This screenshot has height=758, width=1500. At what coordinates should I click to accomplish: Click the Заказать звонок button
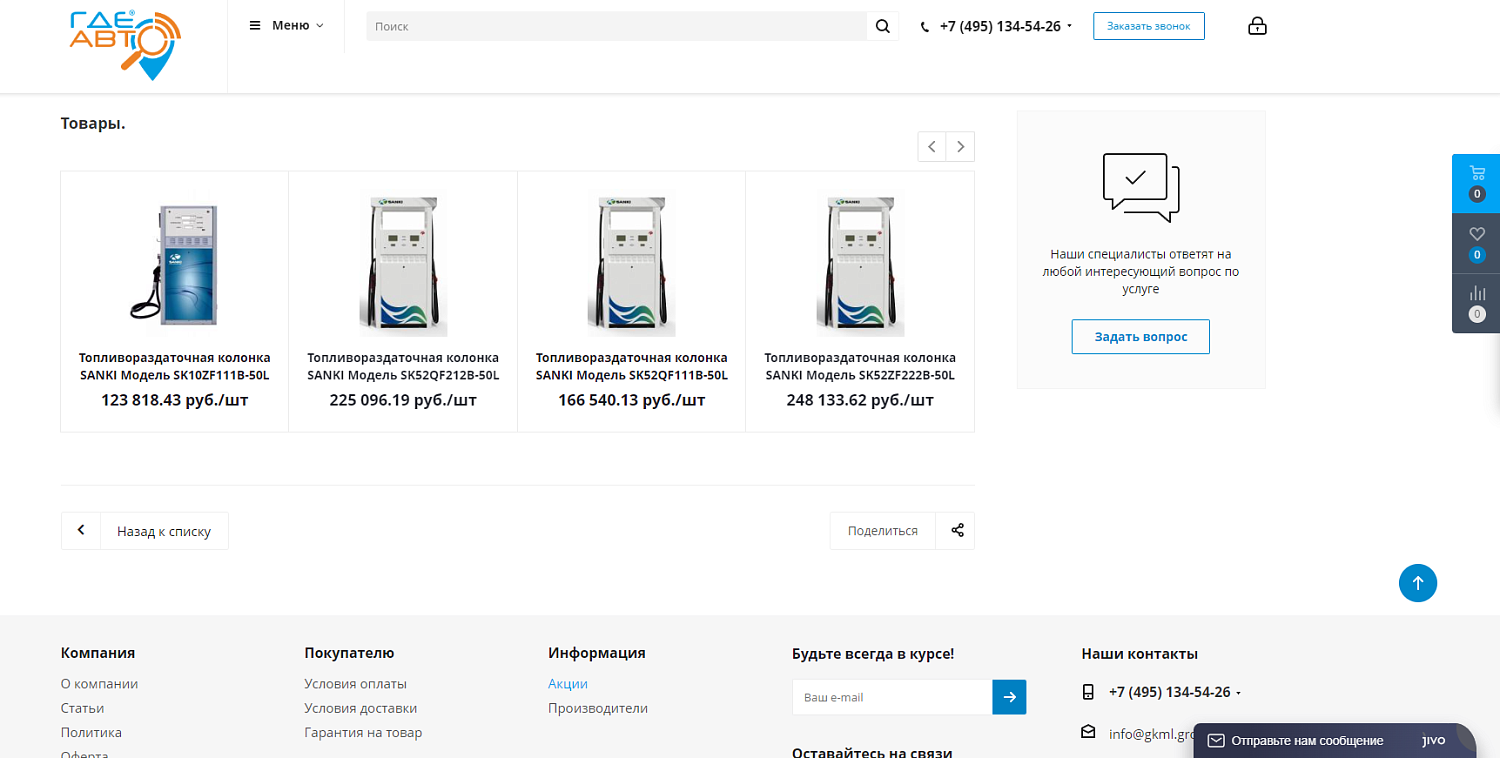click(x=1149, y=26)
